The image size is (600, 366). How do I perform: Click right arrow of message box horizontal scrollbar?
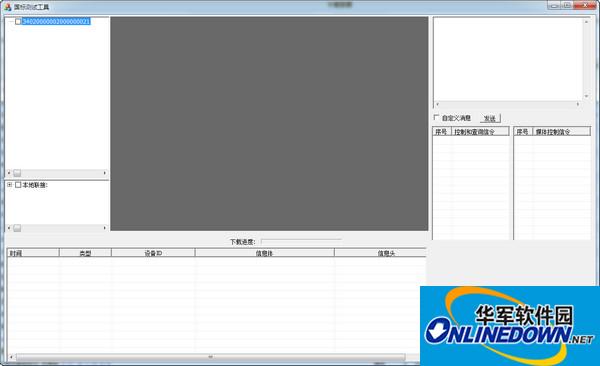(x=578, y=104)
